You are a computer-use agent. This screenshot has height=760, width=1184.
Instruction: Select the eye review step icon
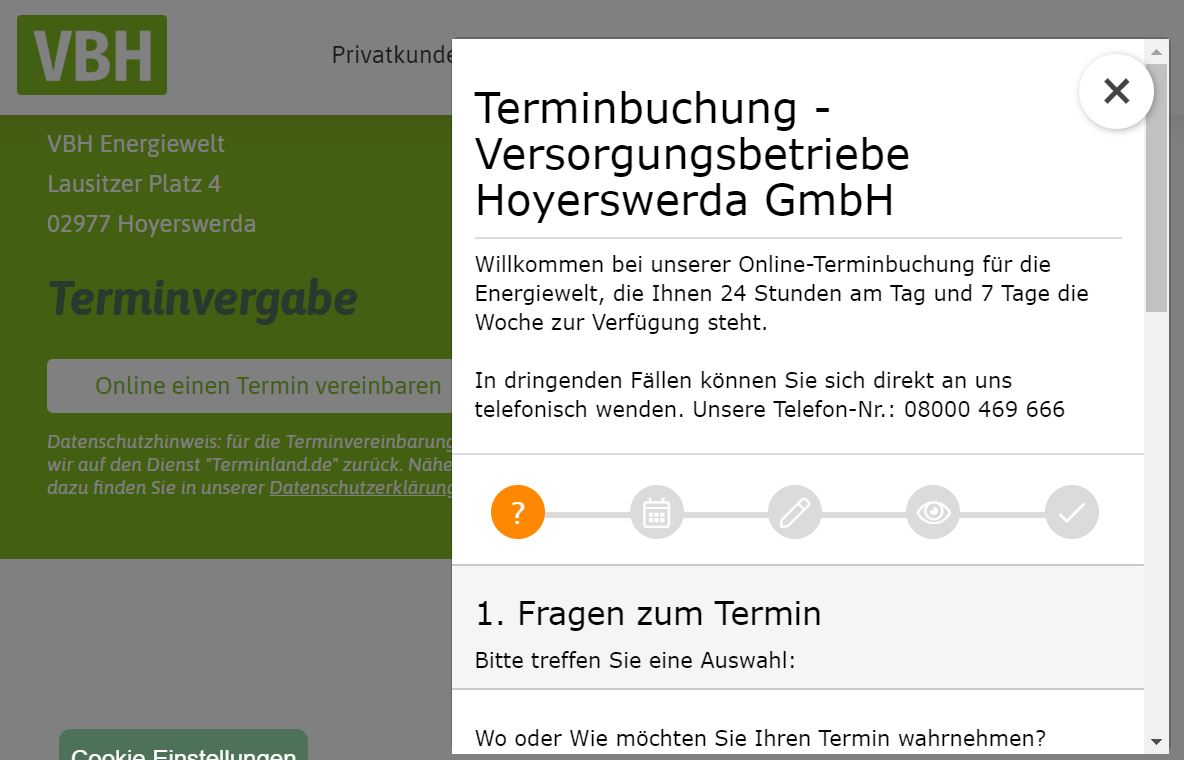[x=933, y=512]
